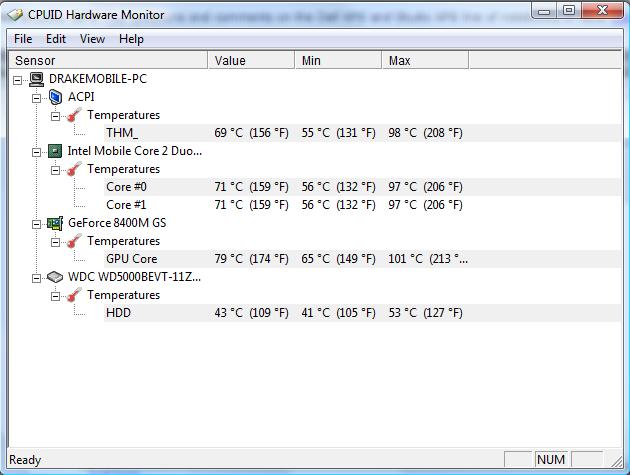Click the Max column header
Viewport: 630px width, 475px height.
(x=425, y=60)
